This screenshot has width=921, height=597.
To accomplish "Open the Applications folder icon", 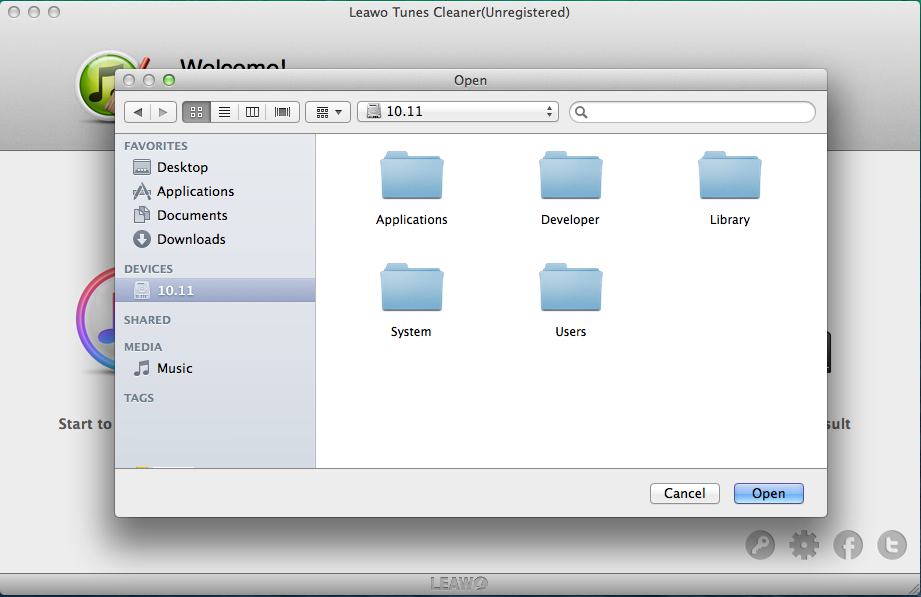I will (x=411, y=177).
